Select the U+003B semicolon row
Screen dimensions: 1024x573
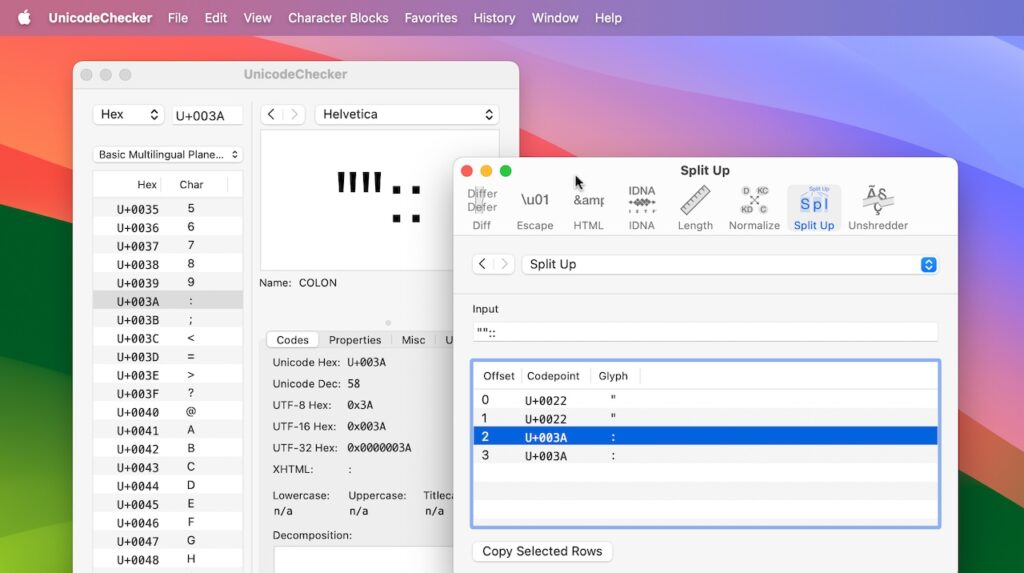168,319
